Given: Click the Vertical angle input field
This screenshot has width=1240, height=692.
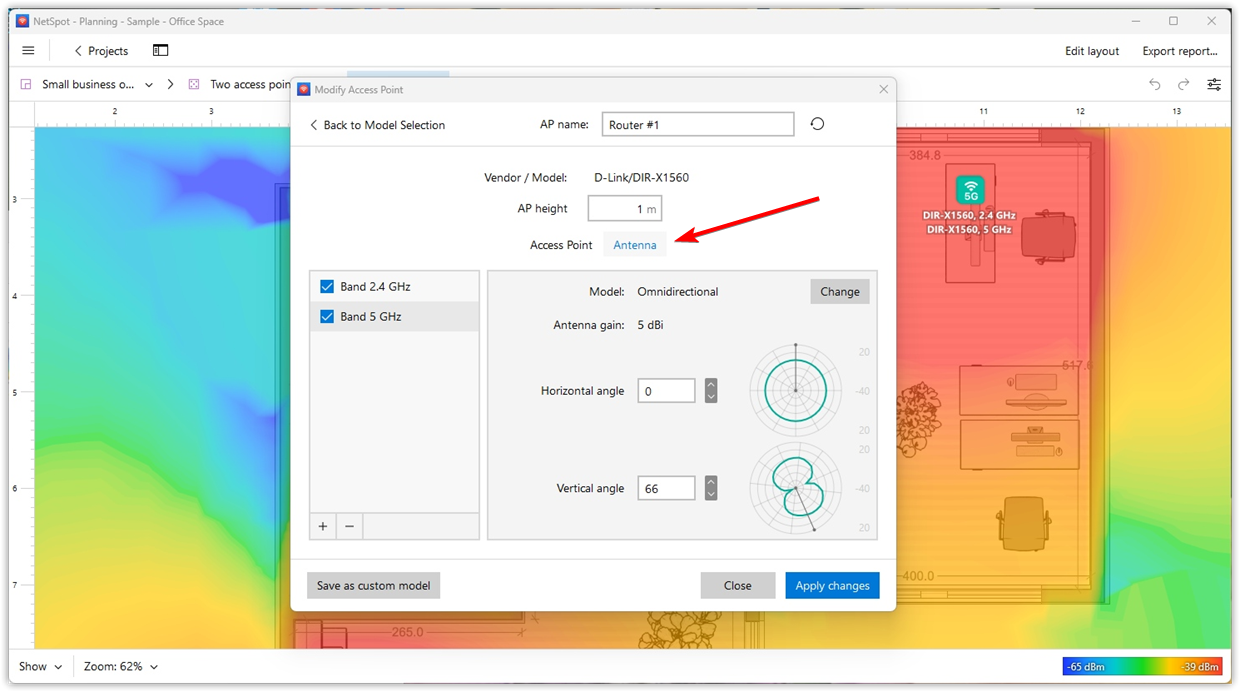Looking at the screenshot, I should [666, 488].
